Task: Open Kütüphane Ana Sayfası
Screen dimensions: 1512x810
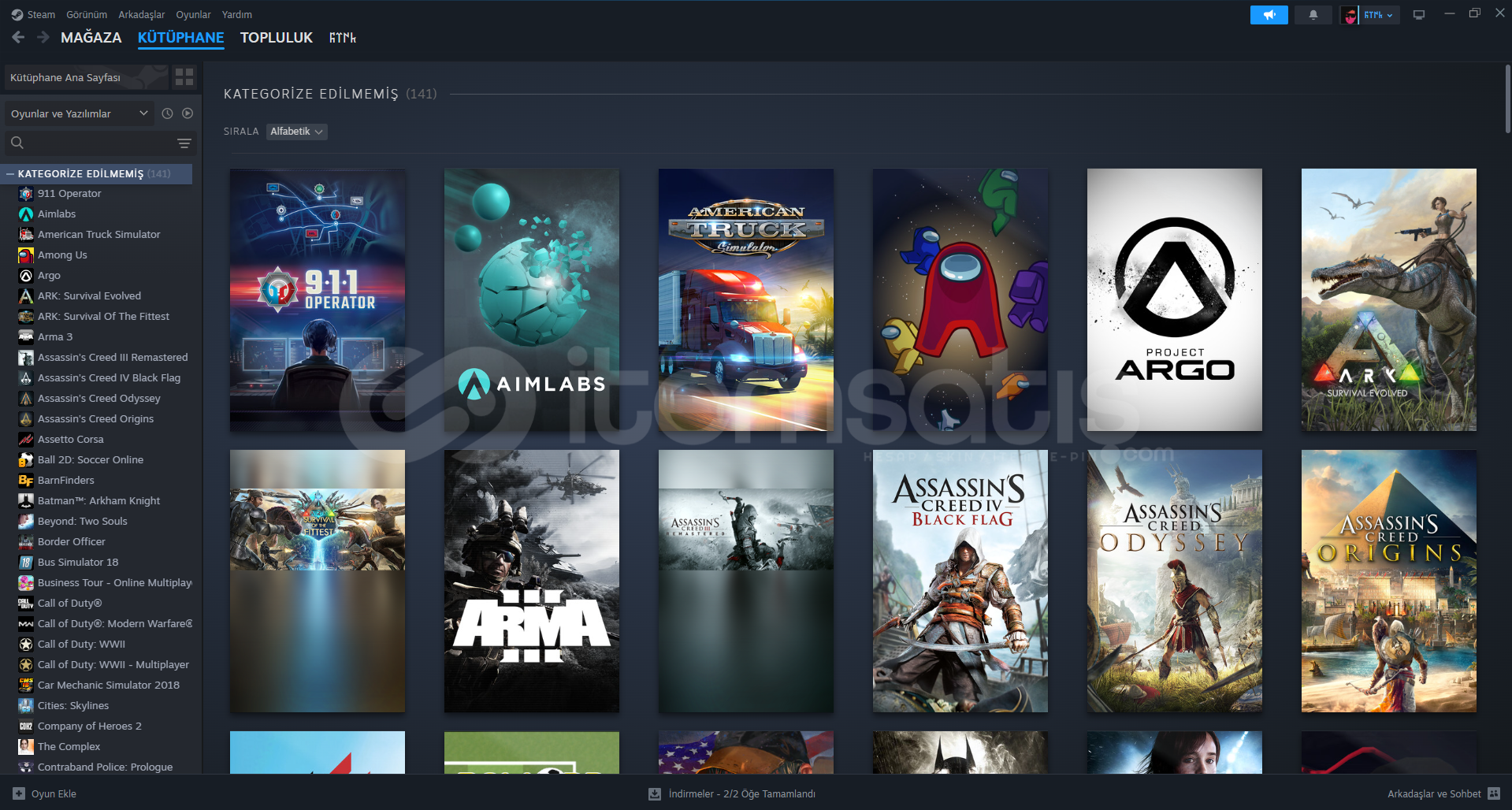Action: pos(87,77)
